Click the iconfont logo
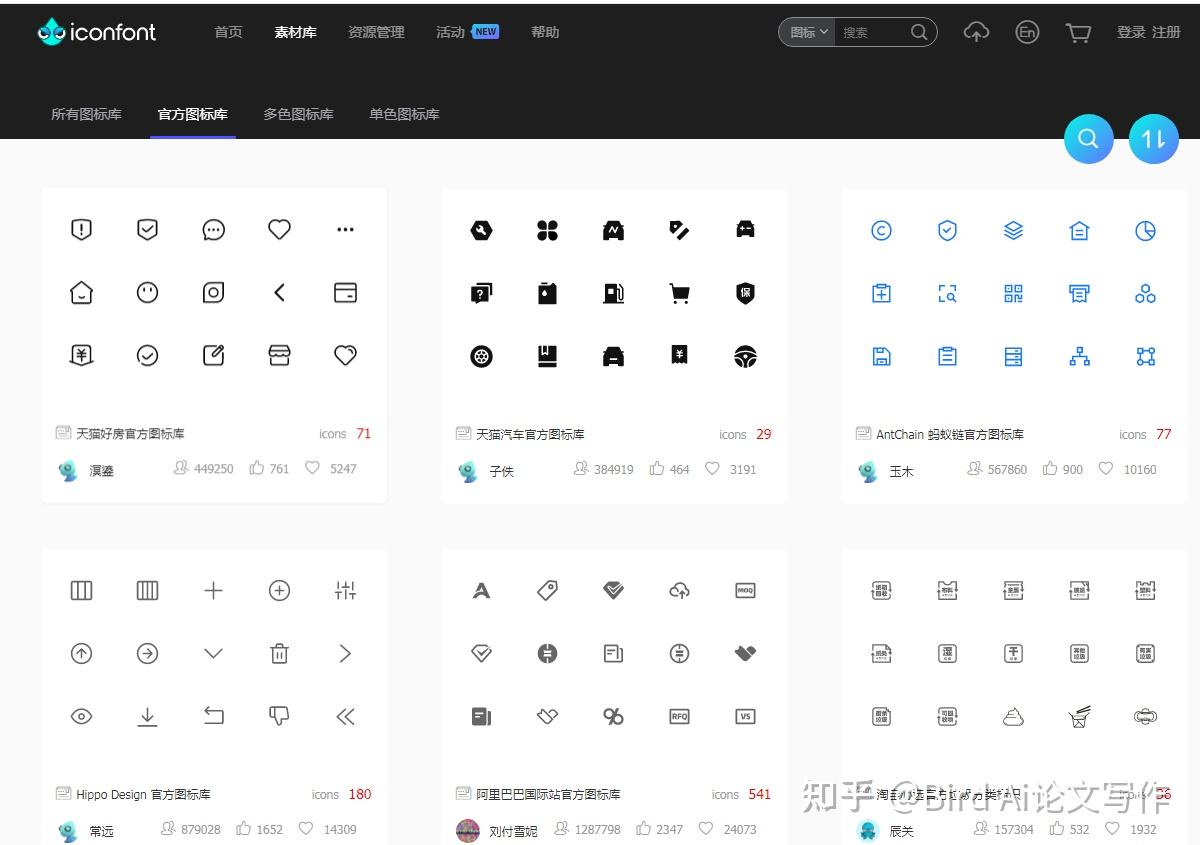The image size is (1200, 845). 97,32
